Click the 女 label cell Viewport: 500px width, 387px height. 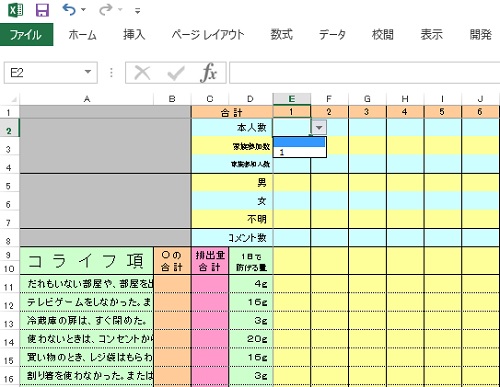tap(232, 201)
